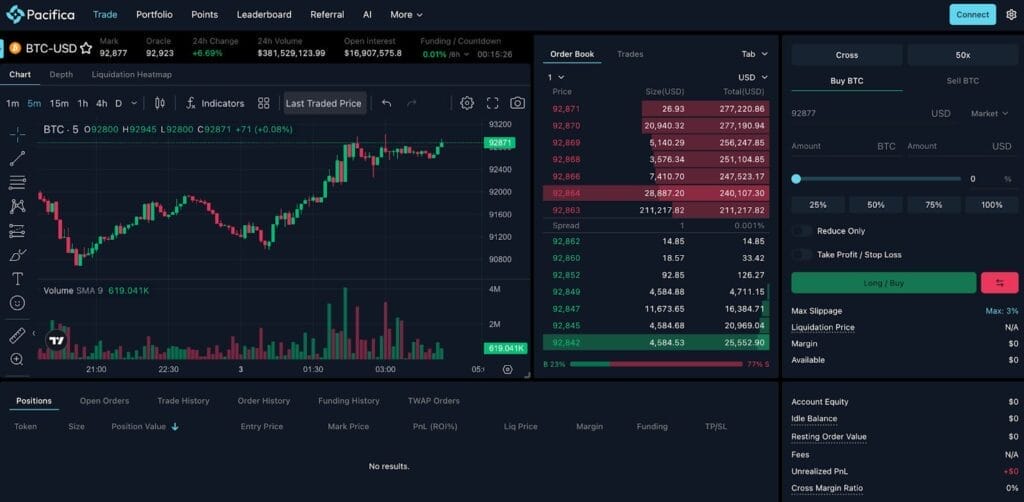
Task: Set amount to 100%
Action: (x=991, y=205)
